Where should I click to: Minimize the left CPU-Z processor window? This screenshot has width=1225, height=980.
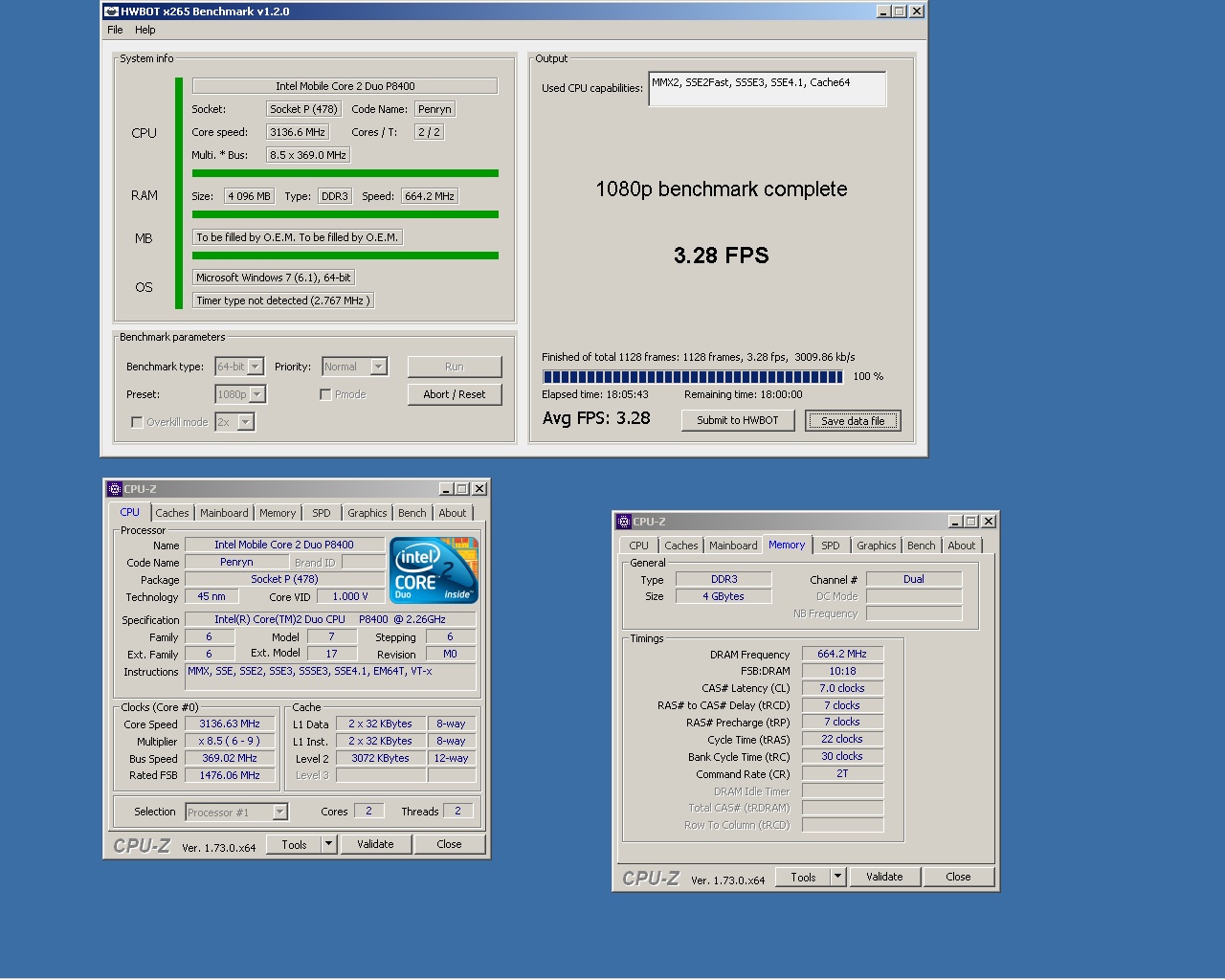pyautogui.click(x=447, y=489)
